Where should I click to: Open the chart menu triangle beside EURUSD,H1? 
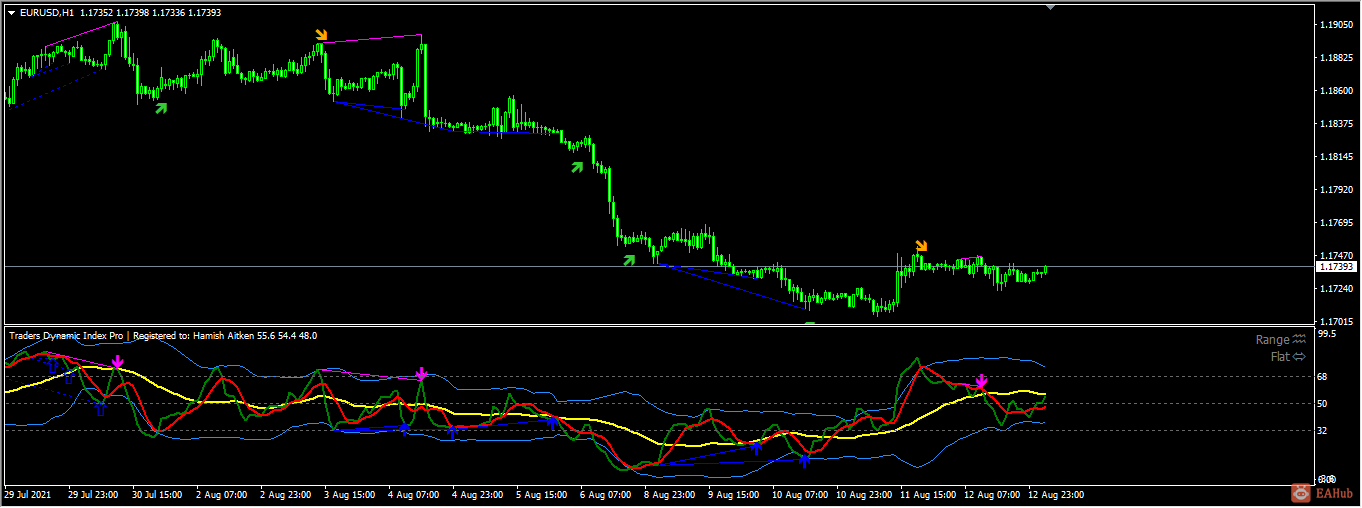point(11,13)
